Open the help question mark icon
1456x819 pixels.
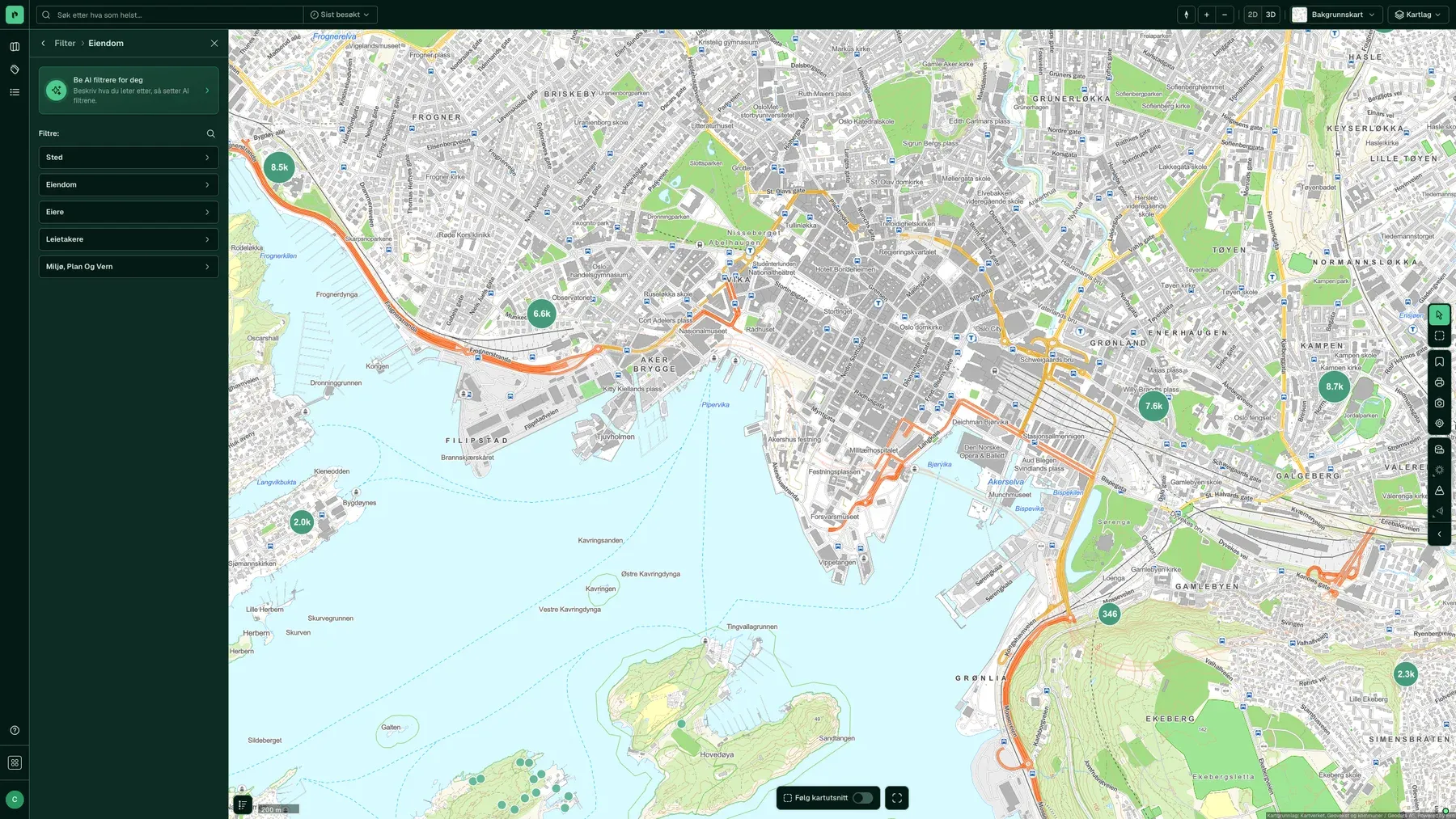(15, 730)
